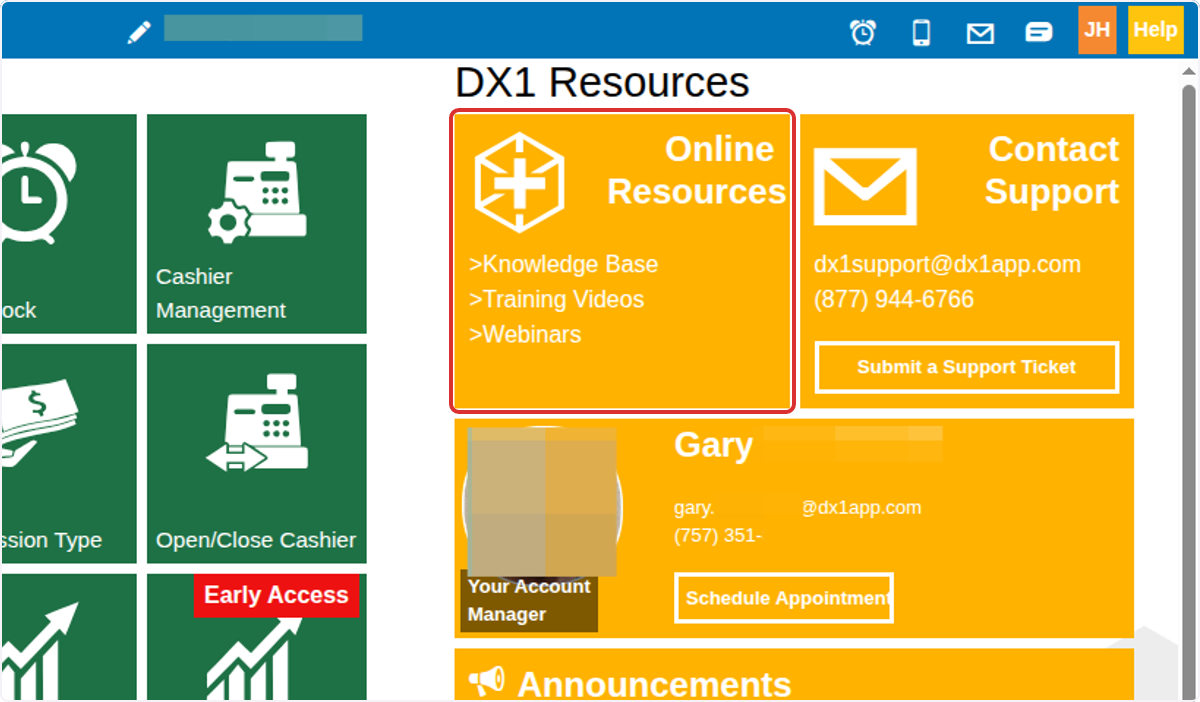This screenshot has width=1200, height=702.
Task: Click the Announcements megaphone icon
Action: pyautogui.click(x=487, y=683)
